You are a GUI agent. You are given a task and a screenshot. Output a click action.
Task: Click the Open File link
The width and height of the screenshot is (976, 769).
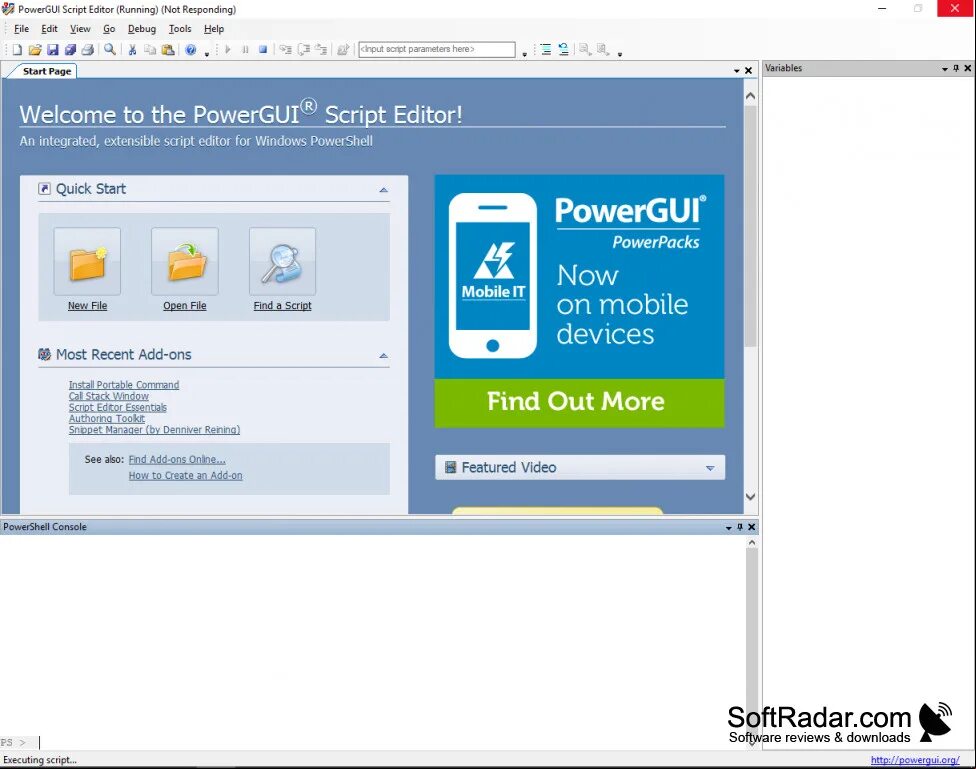(185, 306)
